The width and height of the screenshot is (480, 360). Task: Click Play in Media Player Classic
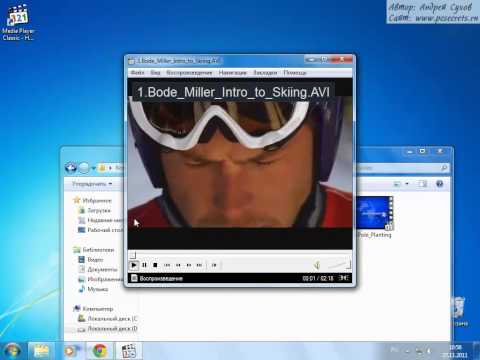(134, 265)
